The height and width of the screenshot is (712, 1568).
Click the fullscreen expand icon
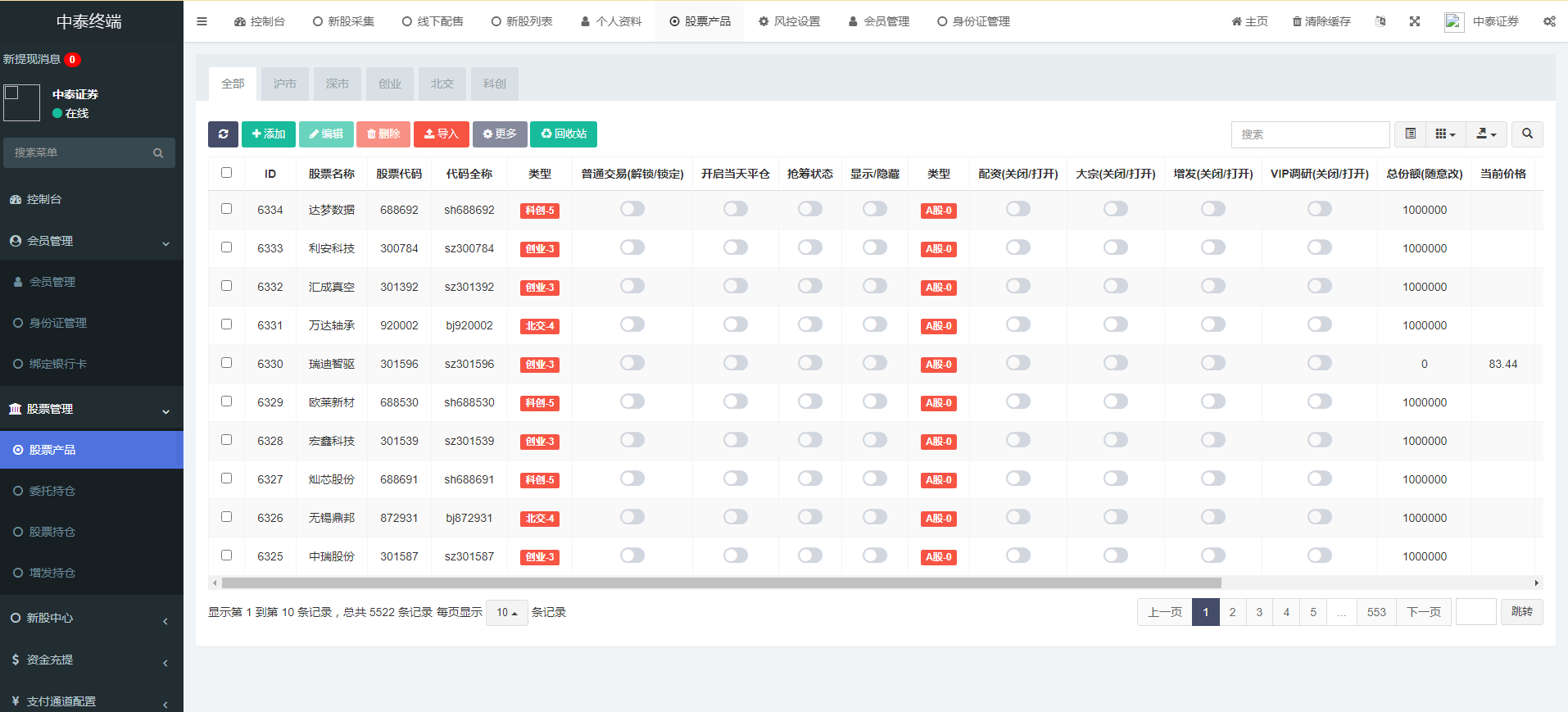click(x=1415, y=21)
